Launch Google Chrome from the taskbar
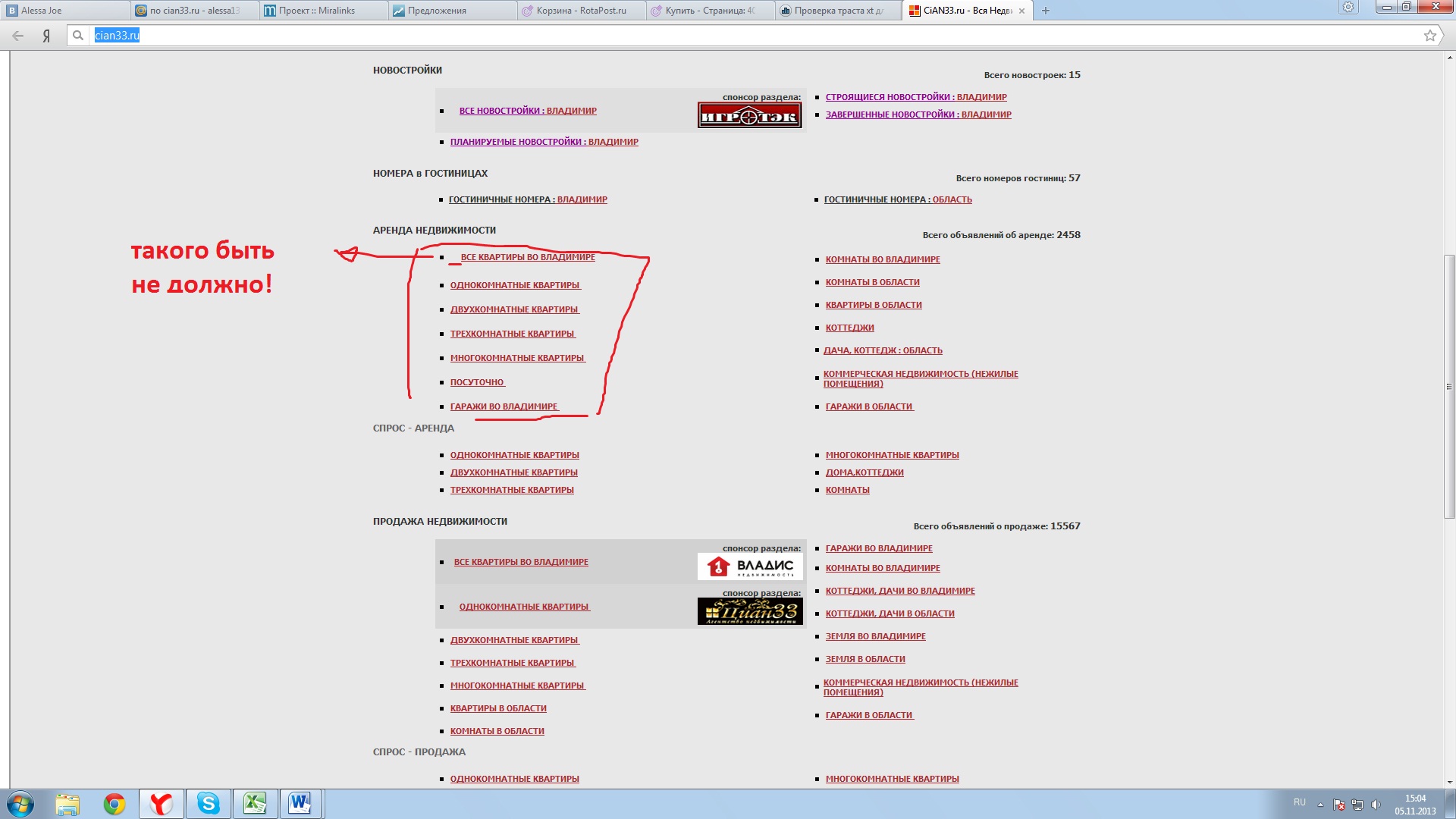 pos(115,803)
